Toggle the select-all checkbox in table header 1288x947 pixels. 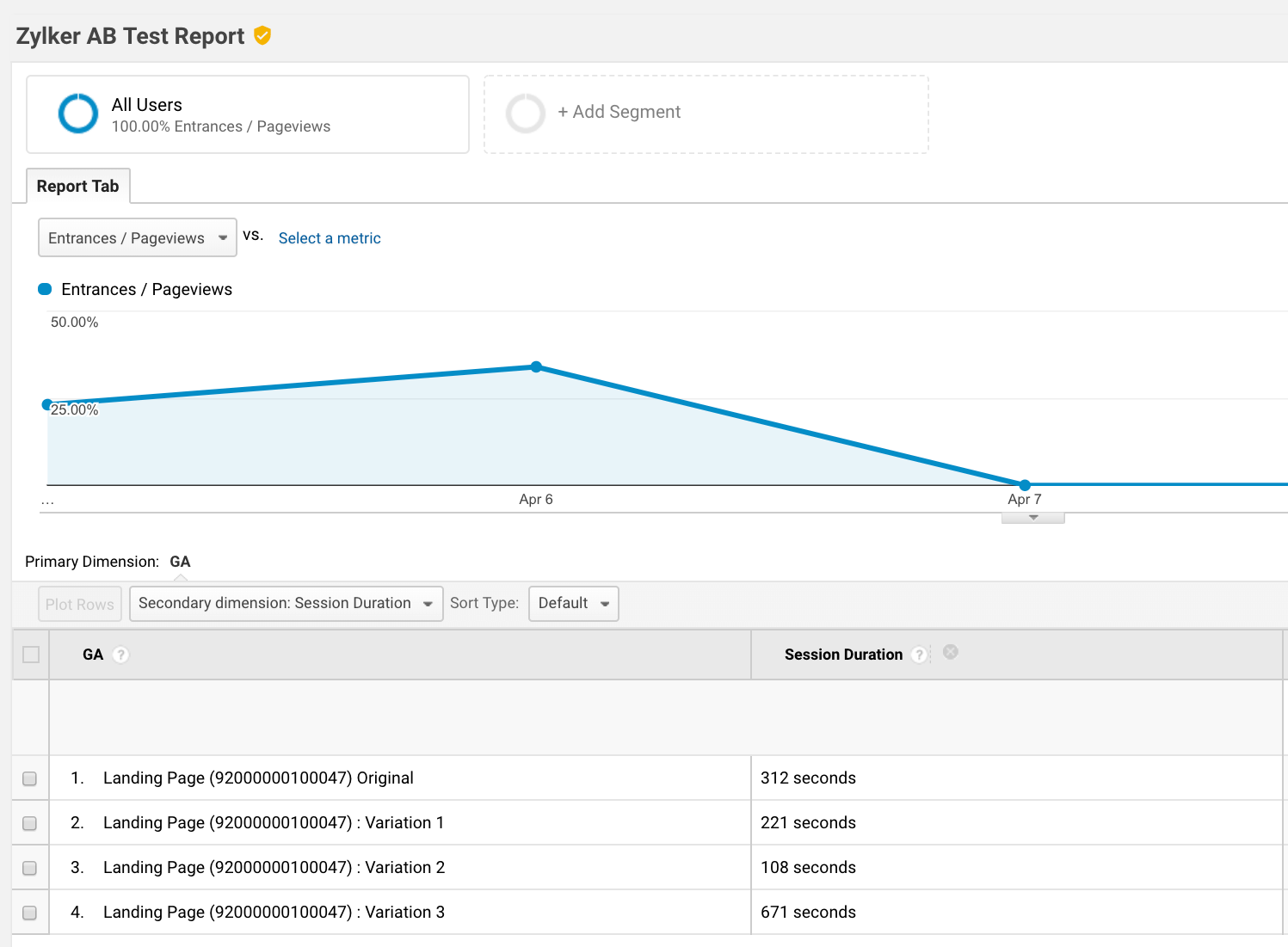click(31, 655)
